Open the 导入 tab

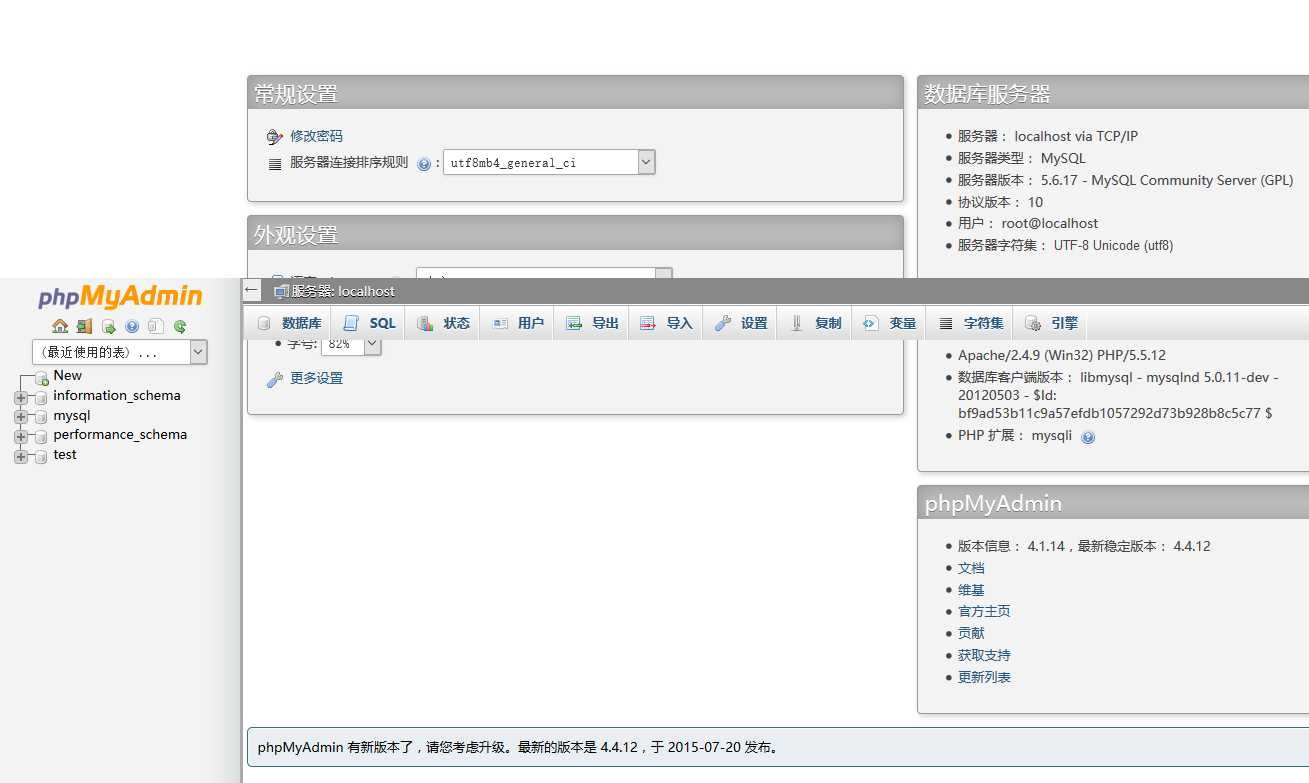(x=666, y=323)
